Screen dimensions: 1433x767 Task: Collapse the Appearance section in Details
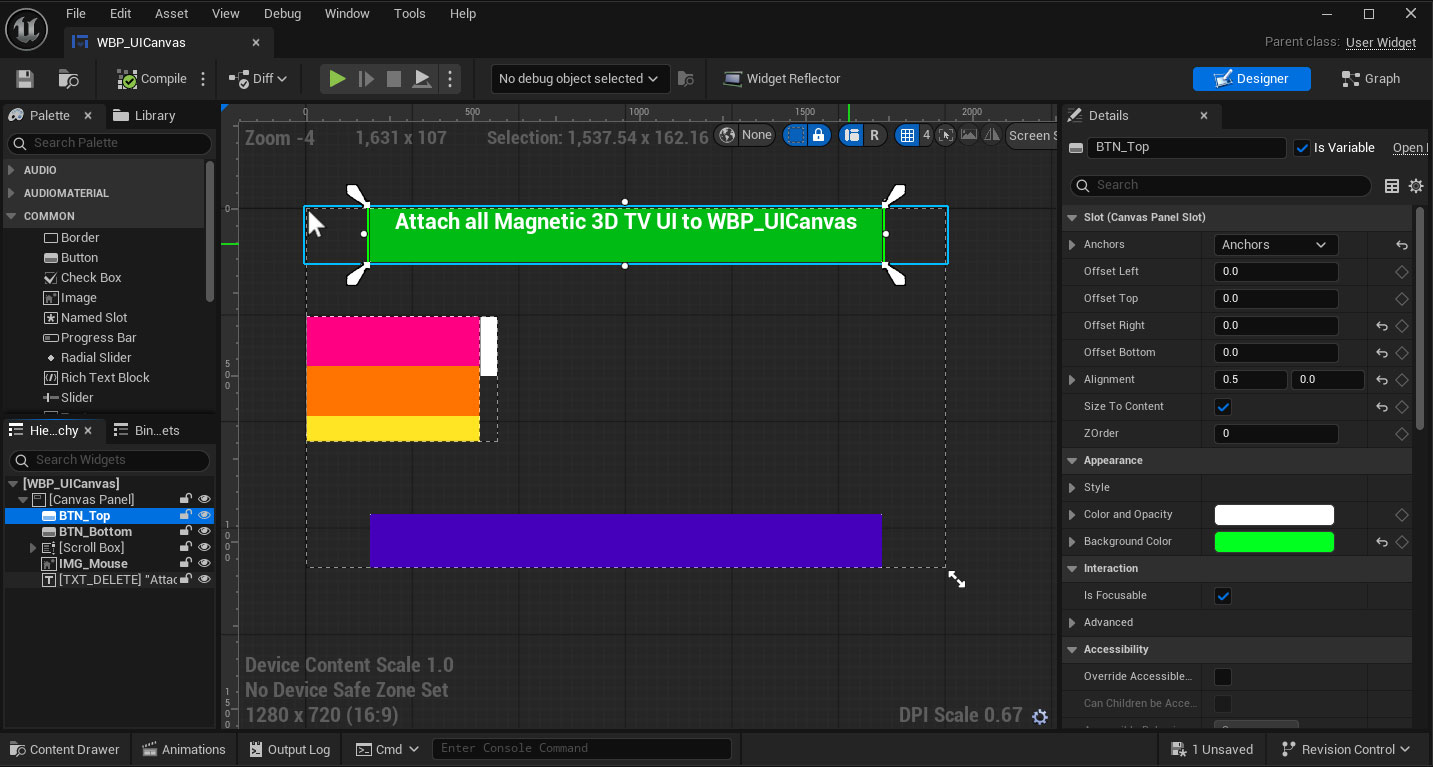coord(1072,460)
